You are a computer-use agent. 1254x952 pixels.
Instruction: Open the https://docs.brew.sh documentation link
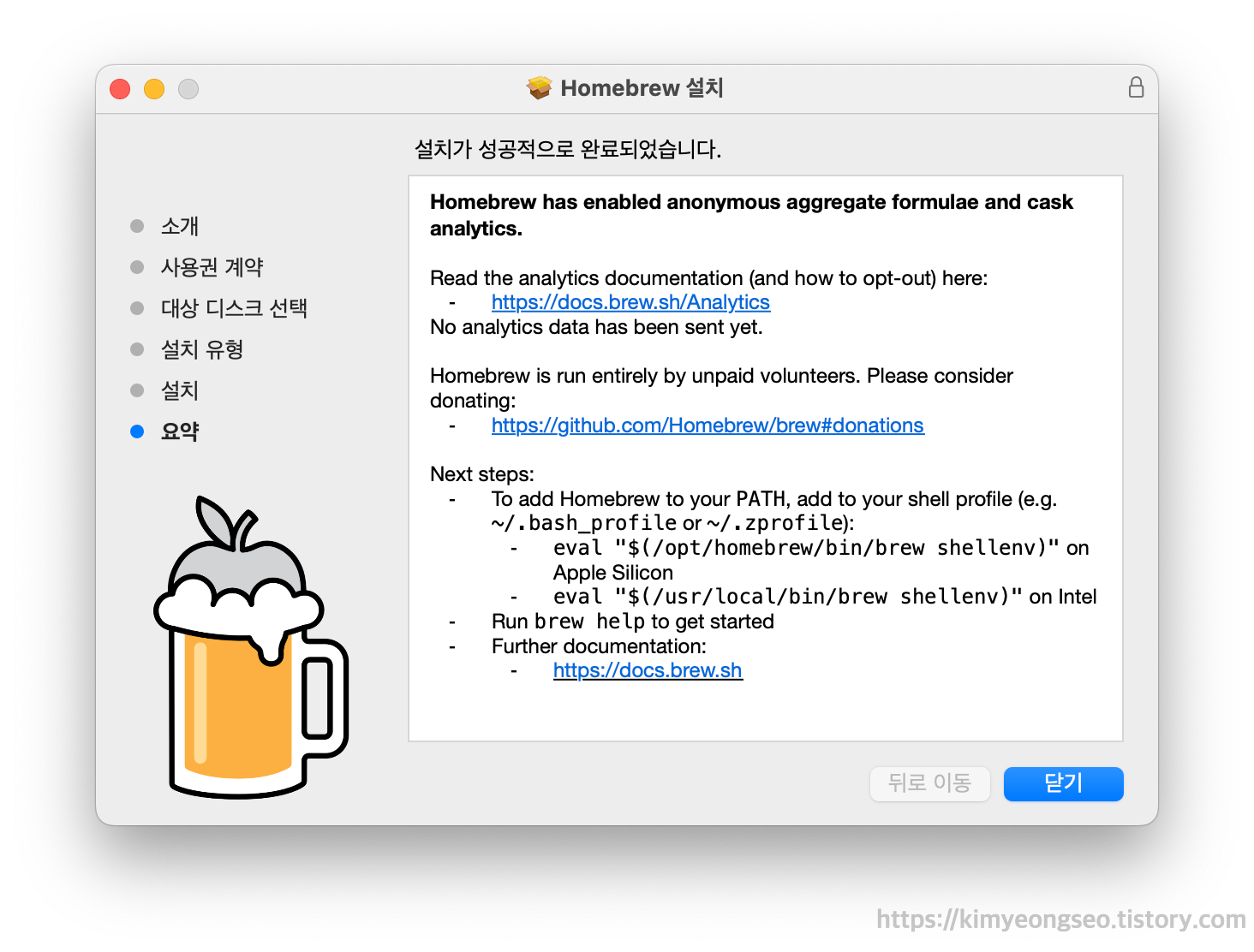(648, 670)
